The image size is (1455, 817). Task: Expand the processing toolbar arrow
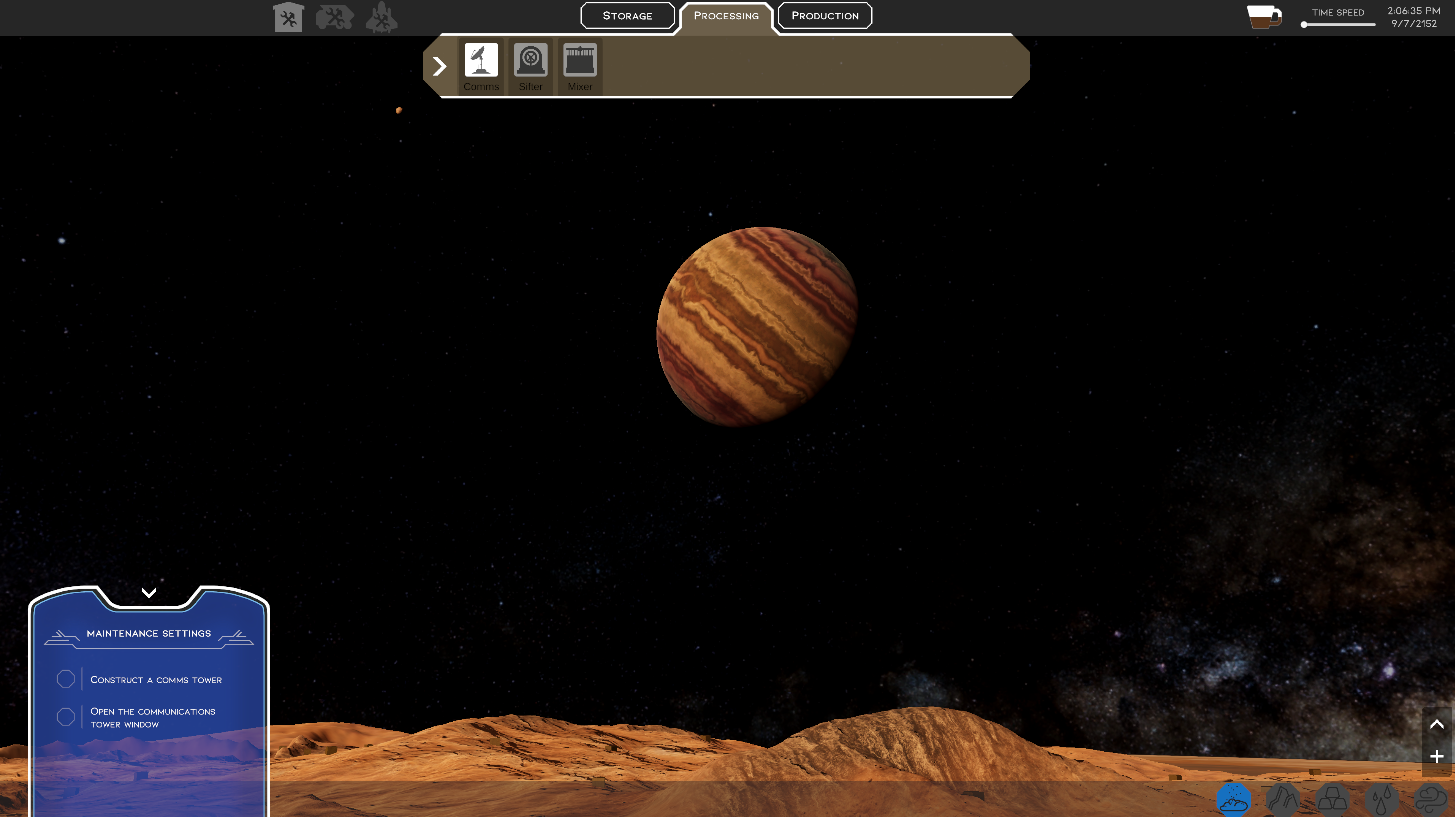[x=439, y=66]
